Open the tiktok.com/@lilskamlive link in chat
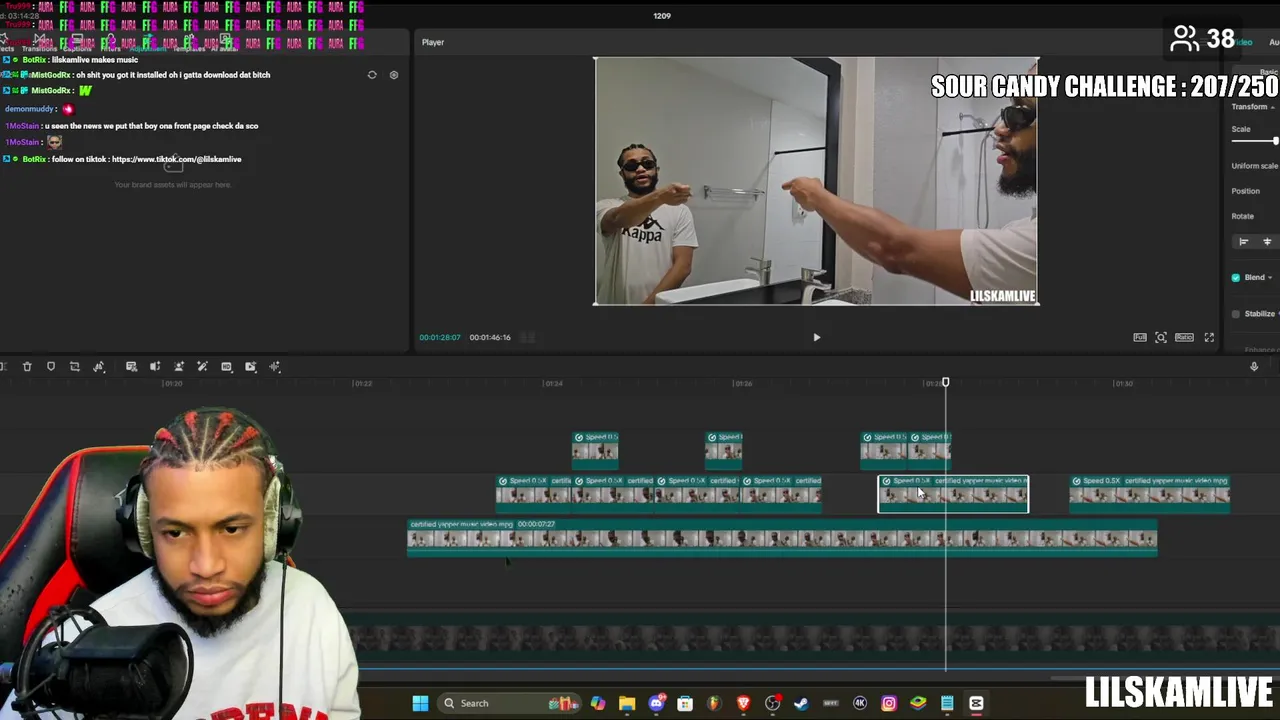This screenshot has height=720, width=1280. (x=176, y=159)
